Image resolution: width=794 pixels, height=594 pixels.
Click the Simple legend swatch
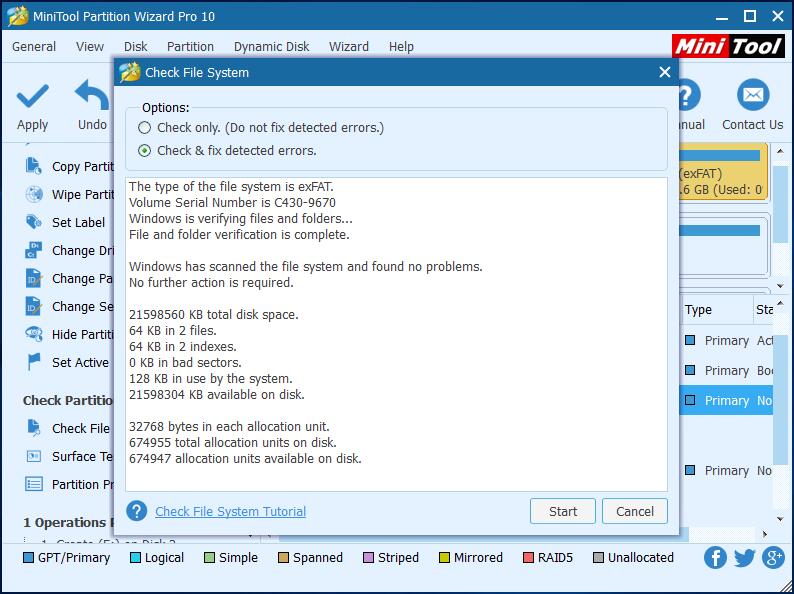(209, 558)
